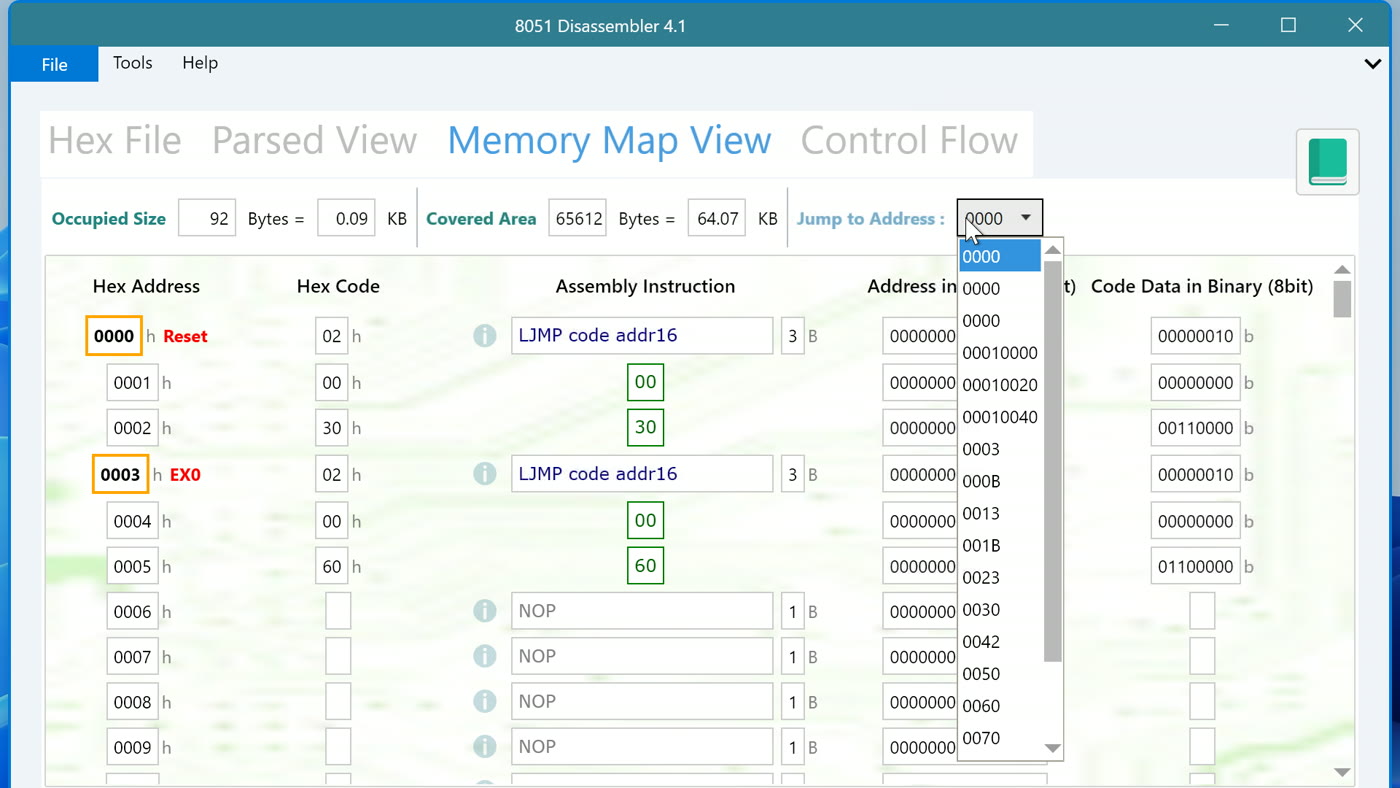Pick address 001B from dropdown list
This screenshot has height=788, width=1400.
1000,545
